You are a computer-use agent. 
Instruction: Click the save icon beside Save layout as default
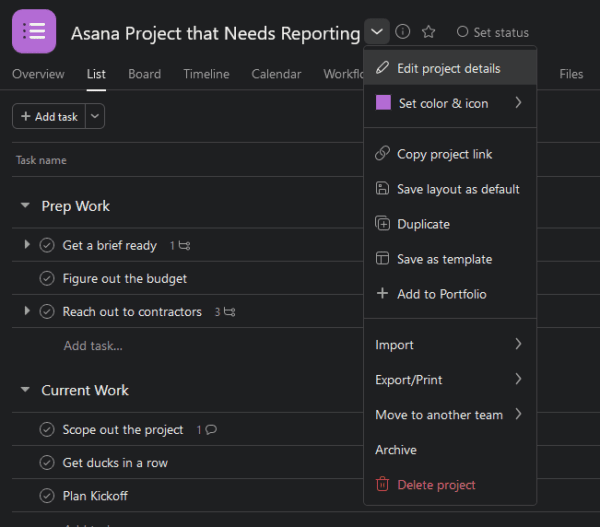click(x=382, y=188)
